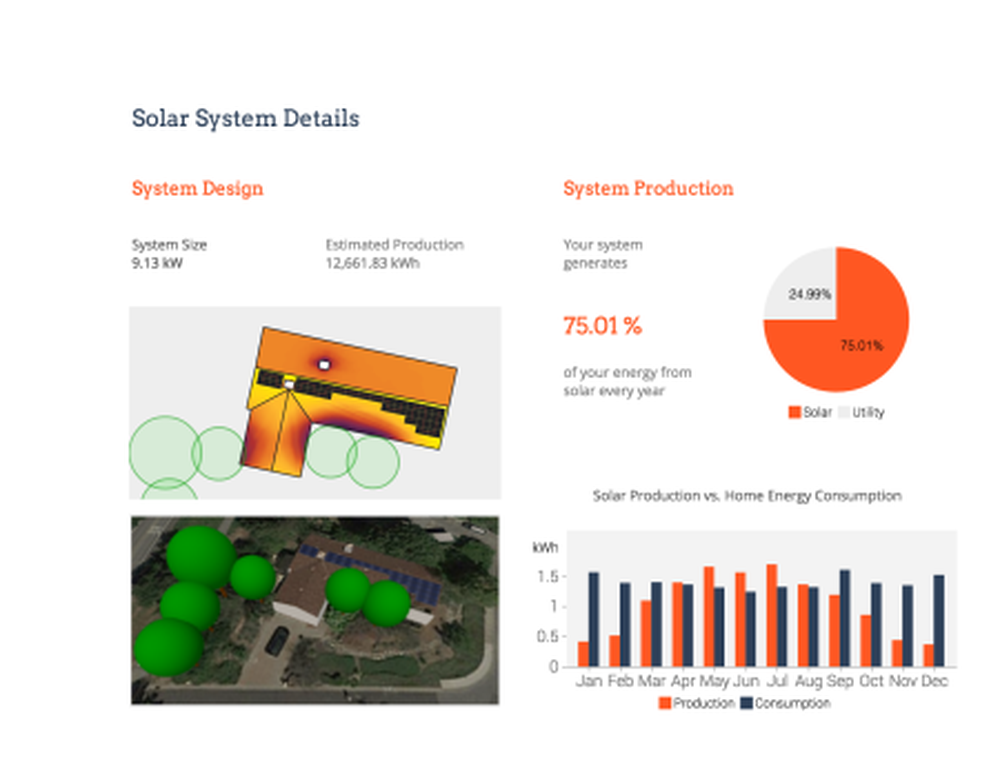
Task: Click the kWh axis unit label
Action: pyautogui.click(x=545, y=547)
